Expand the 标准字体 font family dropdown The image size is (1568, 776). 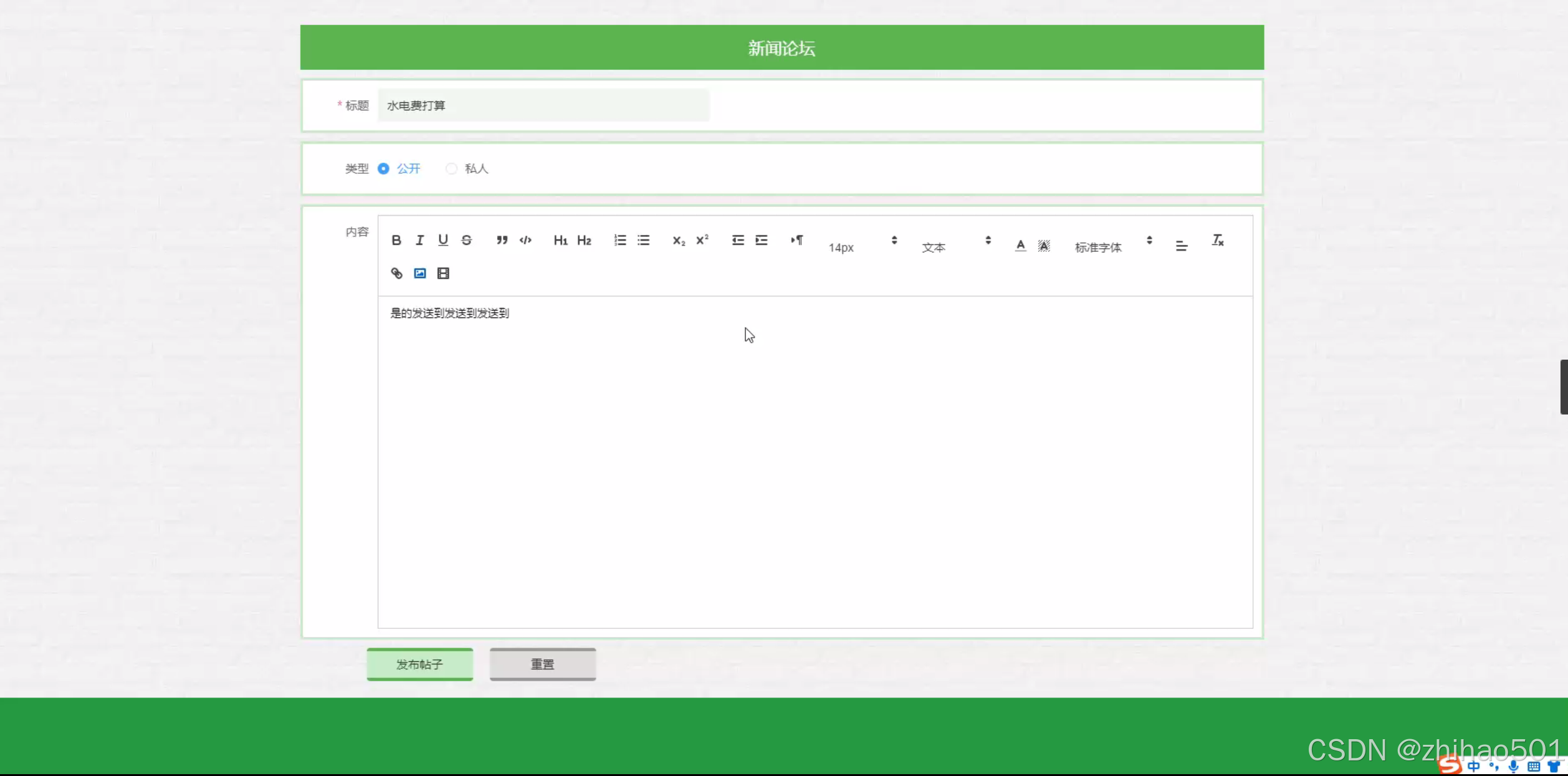[1112, 246]
